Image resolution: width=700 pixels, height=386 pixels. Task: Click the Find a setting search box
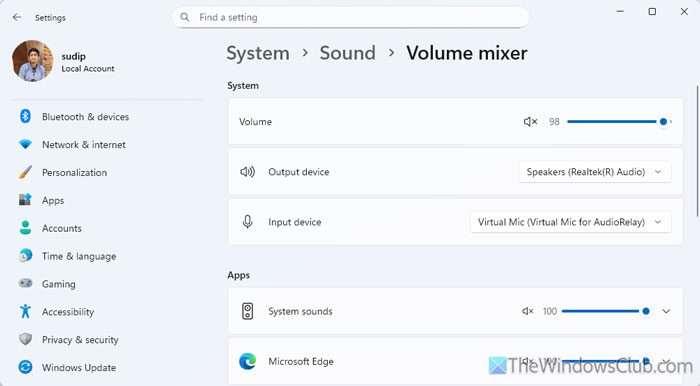pos(350,17)
